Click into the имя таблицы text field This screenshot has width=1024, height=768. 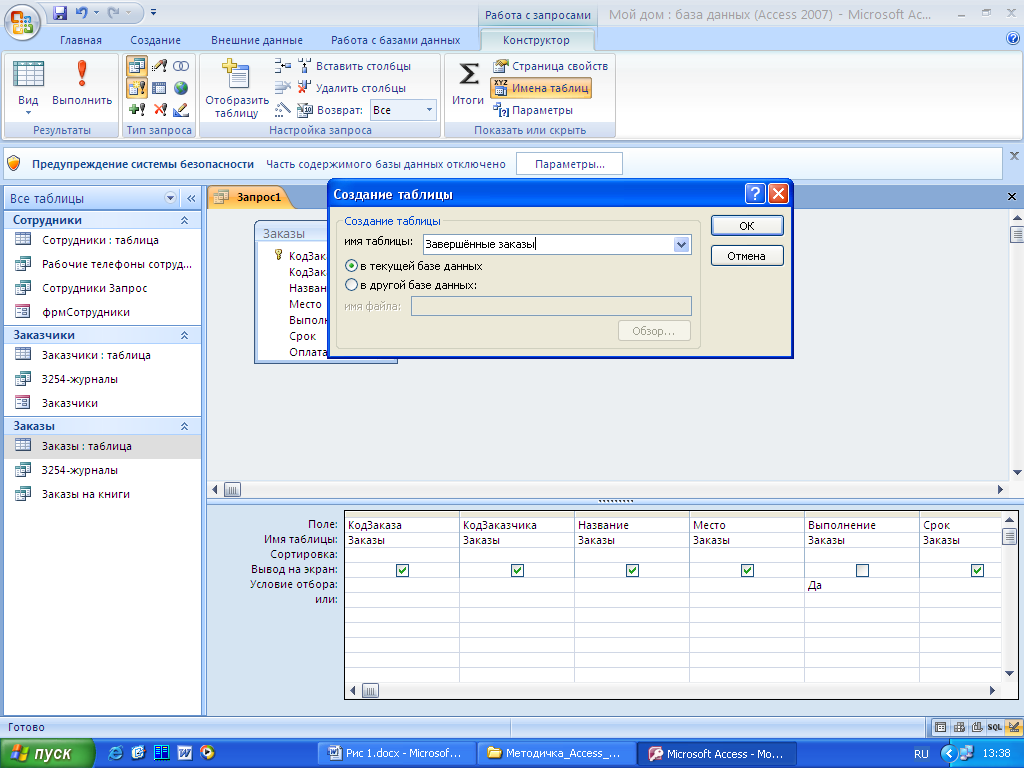(549, 244)
